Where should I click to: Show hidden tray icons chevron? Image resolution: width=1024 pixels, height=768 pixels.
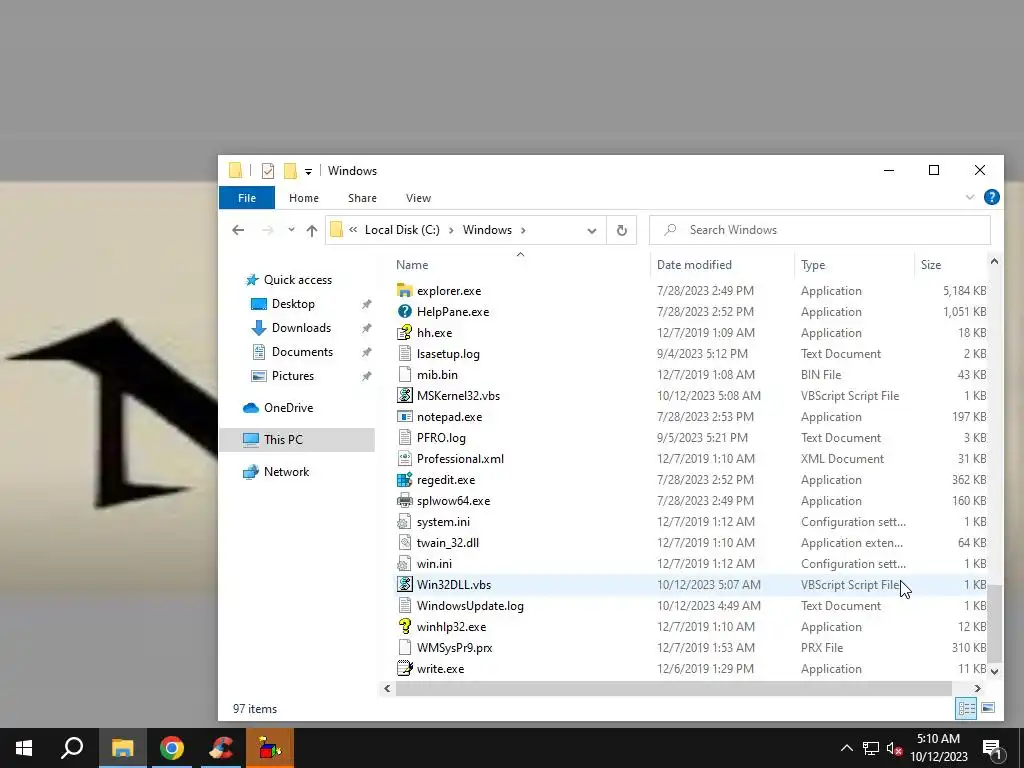point(846,748)
